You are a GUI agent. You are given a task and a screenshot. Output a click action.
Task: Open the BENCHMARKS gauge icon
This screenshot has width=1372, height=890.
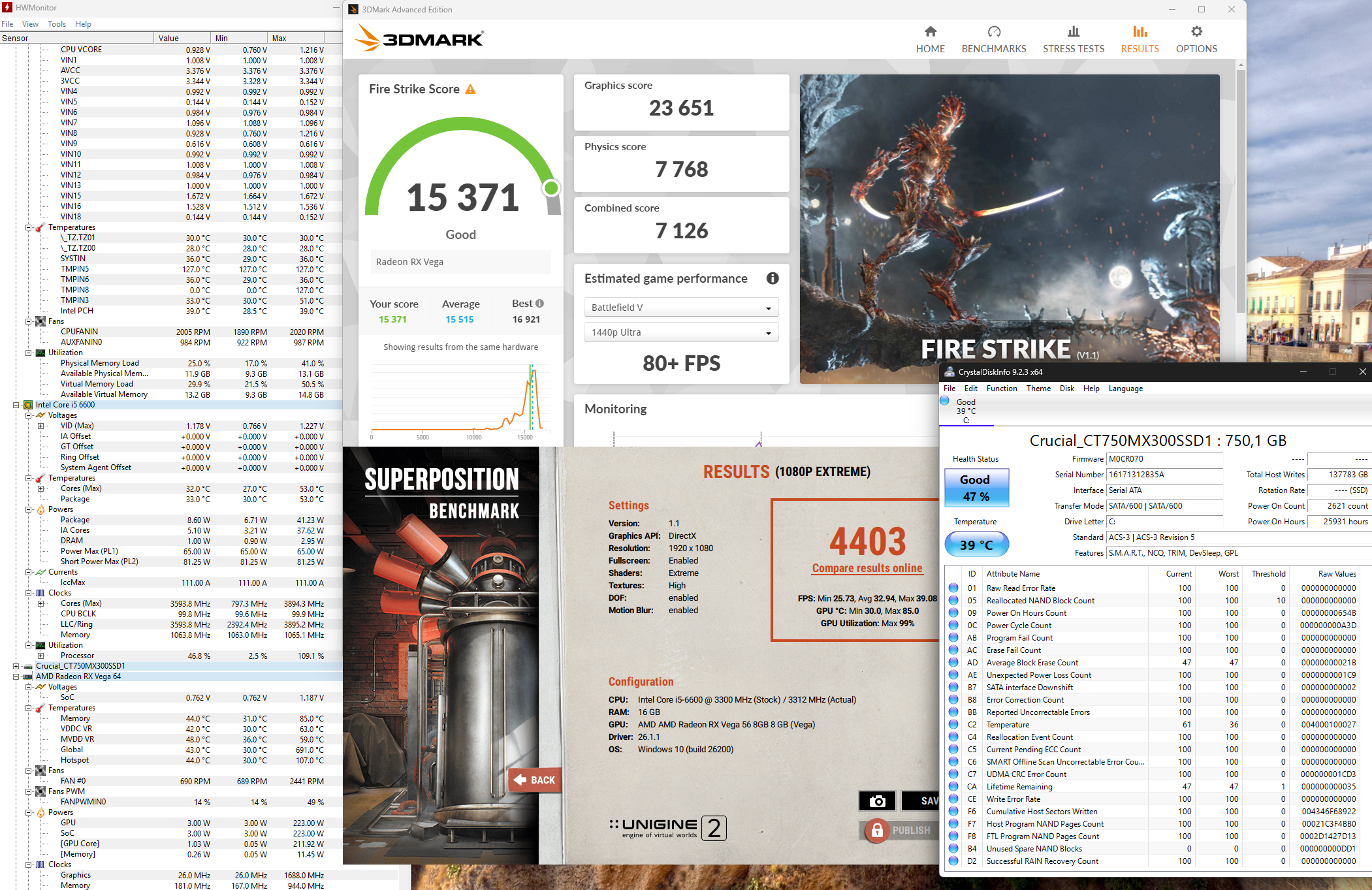[x=993, y=31]
